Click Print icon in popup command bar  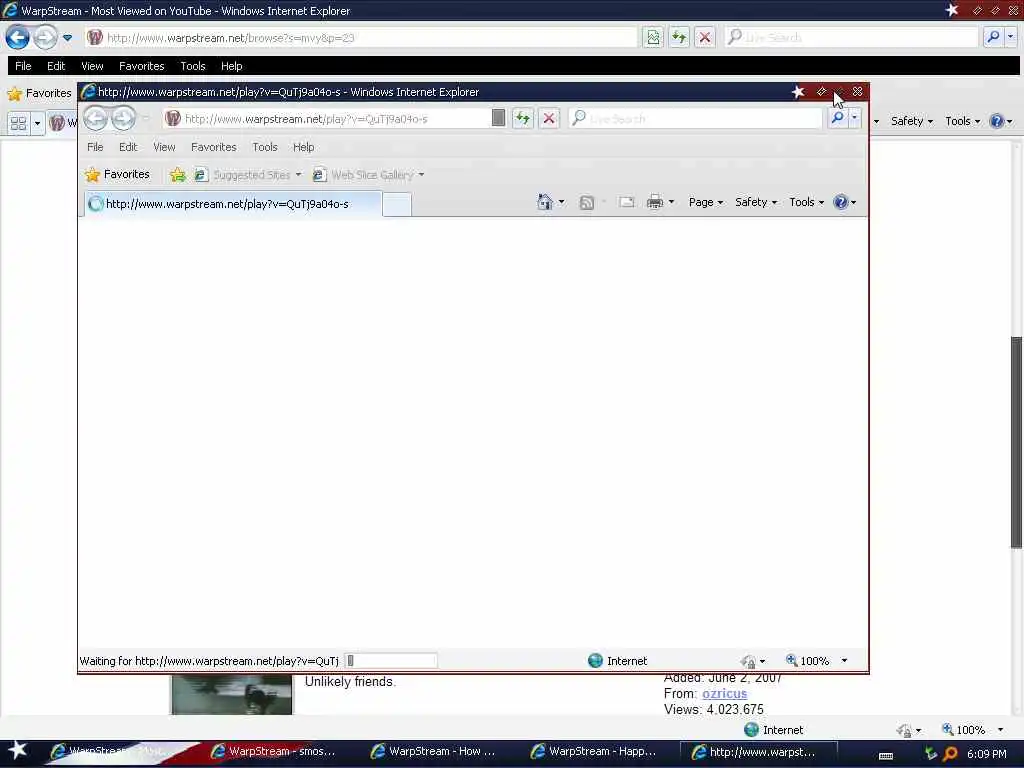point(654,202)
